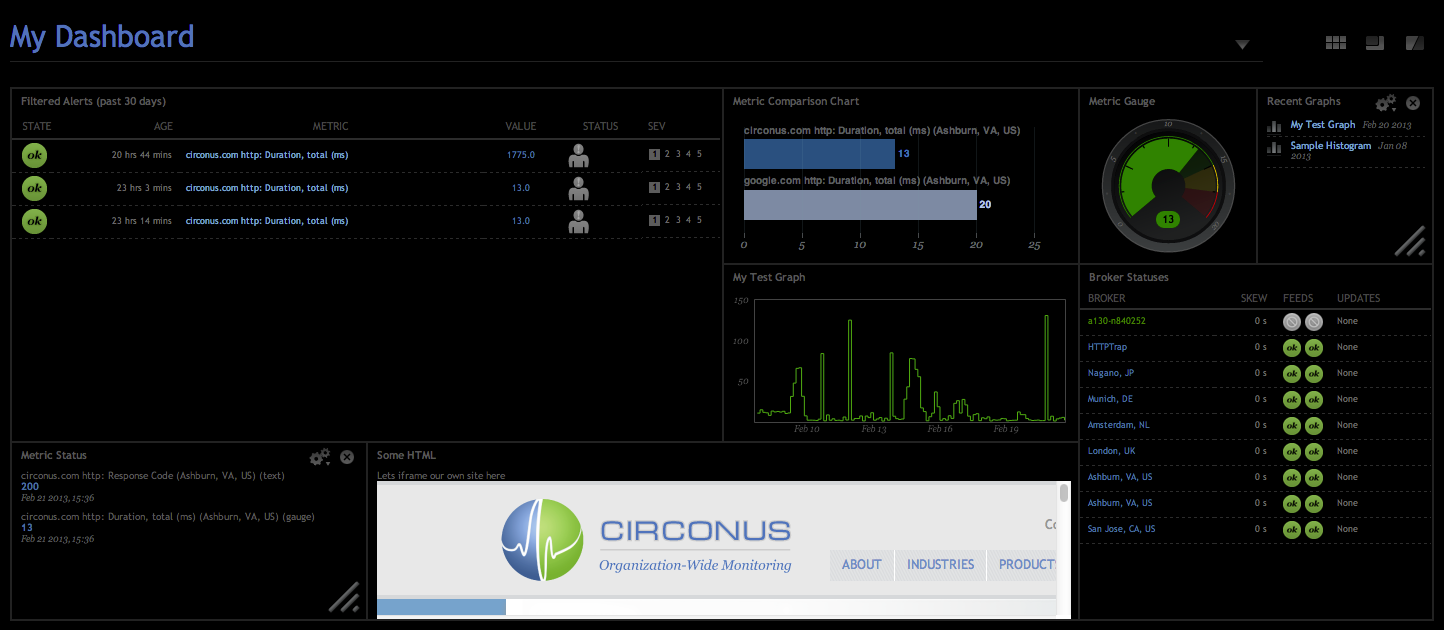1444x630 pixels.
Task: Expand the My Dashboard dropdown arrow
Action: (1242, 45)
